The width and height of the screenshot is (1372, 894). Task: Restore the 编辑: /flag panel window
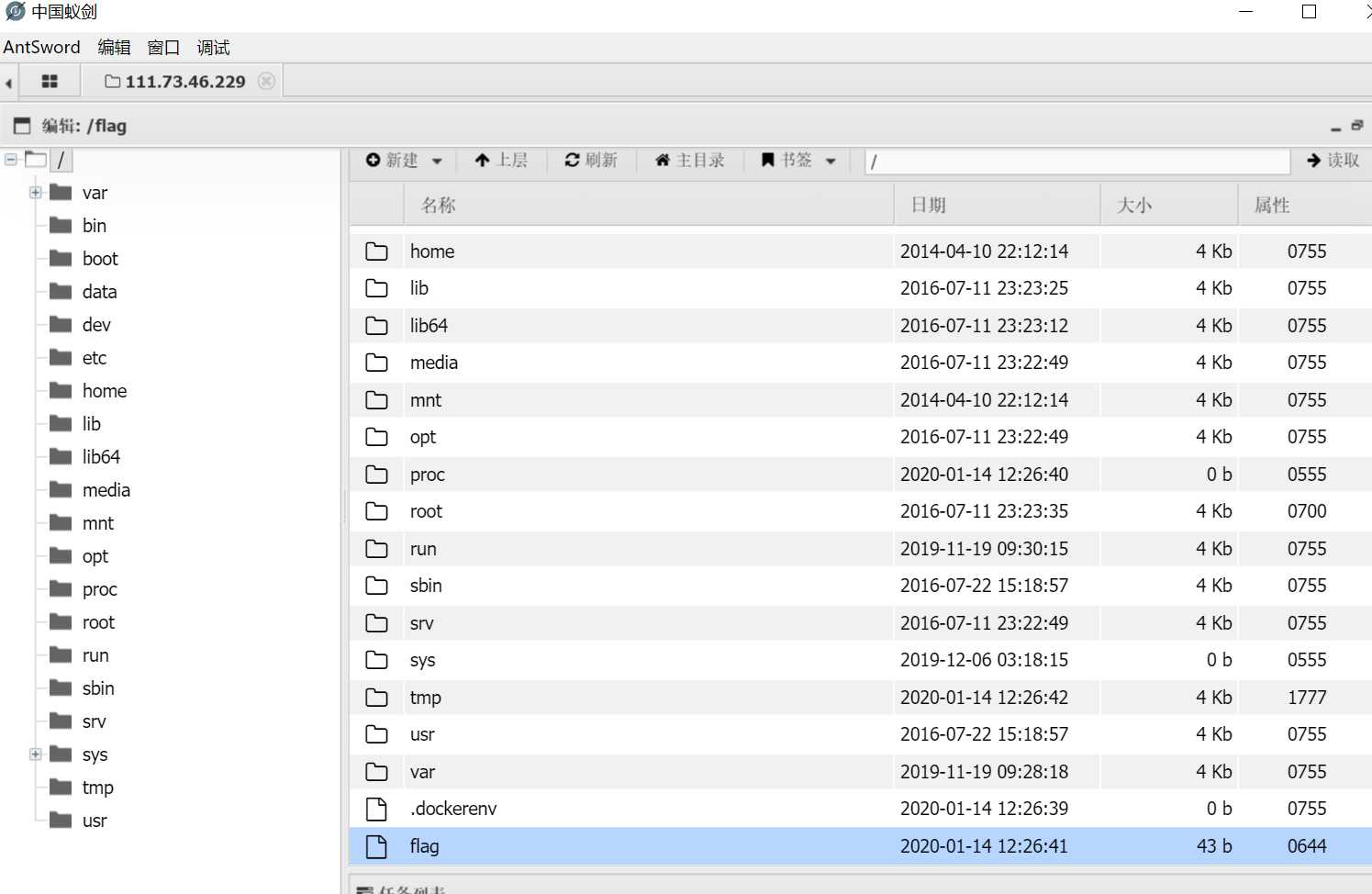coord(1357,126)
